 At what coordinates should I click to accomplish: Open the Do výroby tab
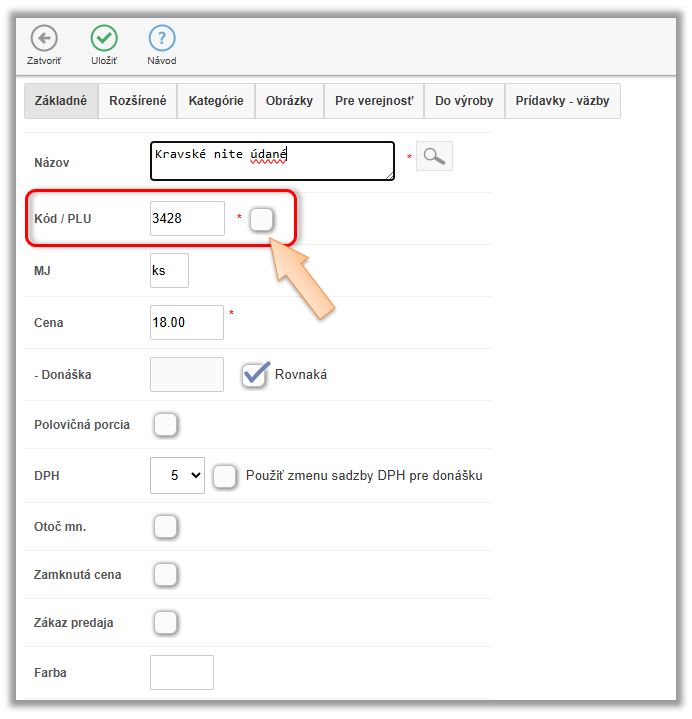pyautogui.click(x=464, y=101)
